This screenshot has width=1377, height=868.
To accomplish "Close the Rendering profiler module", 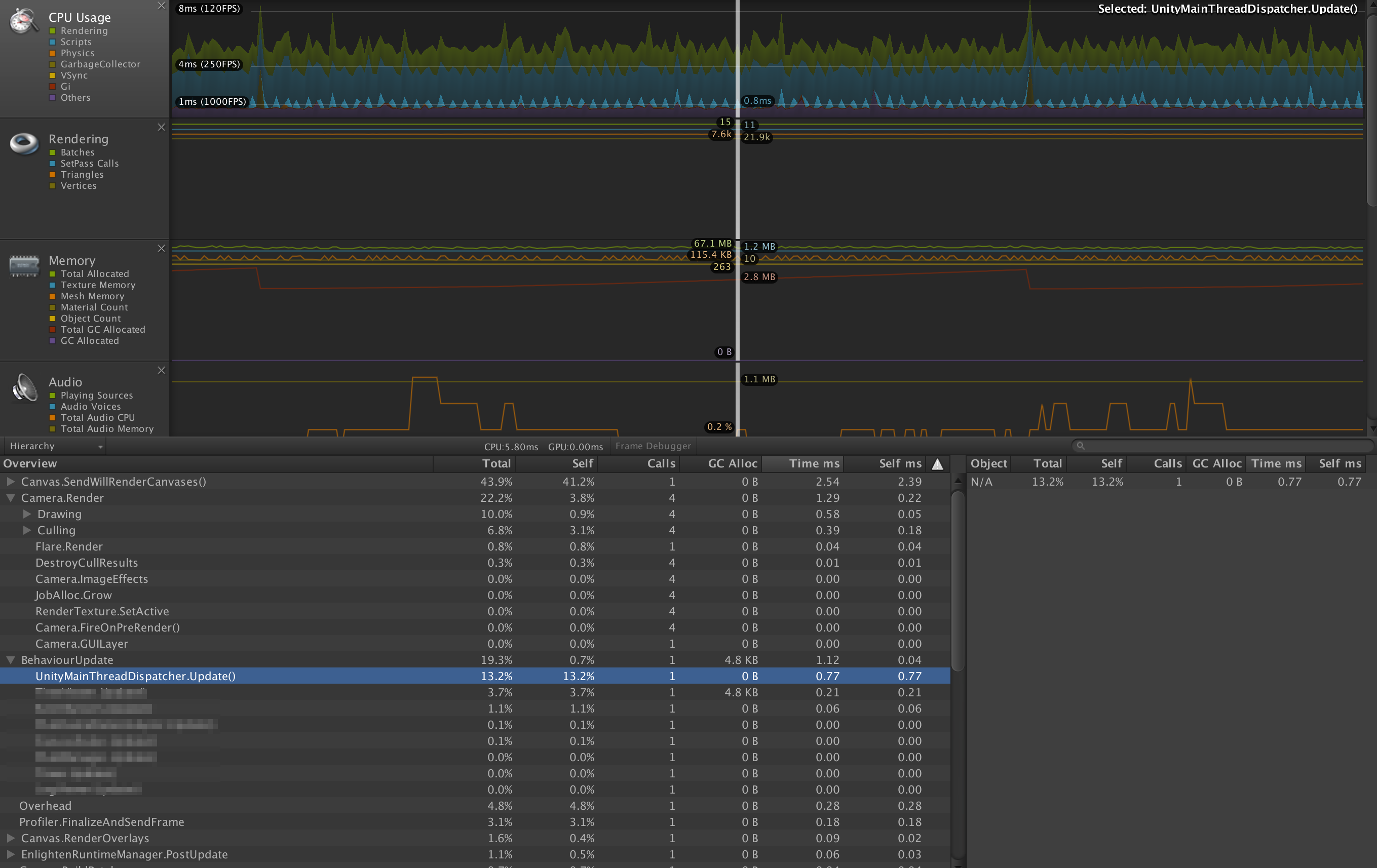I will pos(161,127).
